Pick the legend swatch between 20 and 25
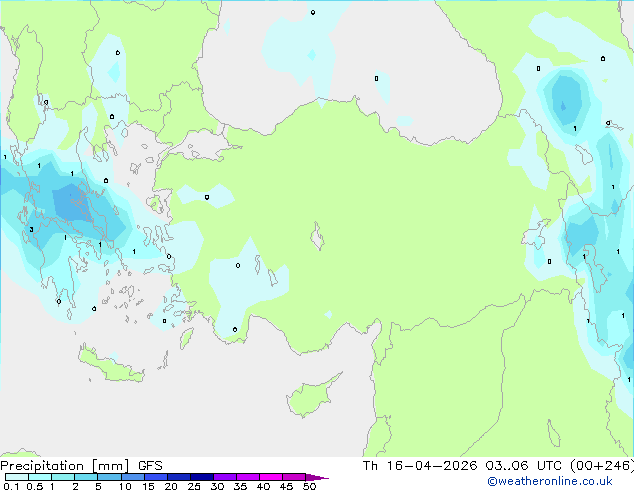 pos(179,477)
